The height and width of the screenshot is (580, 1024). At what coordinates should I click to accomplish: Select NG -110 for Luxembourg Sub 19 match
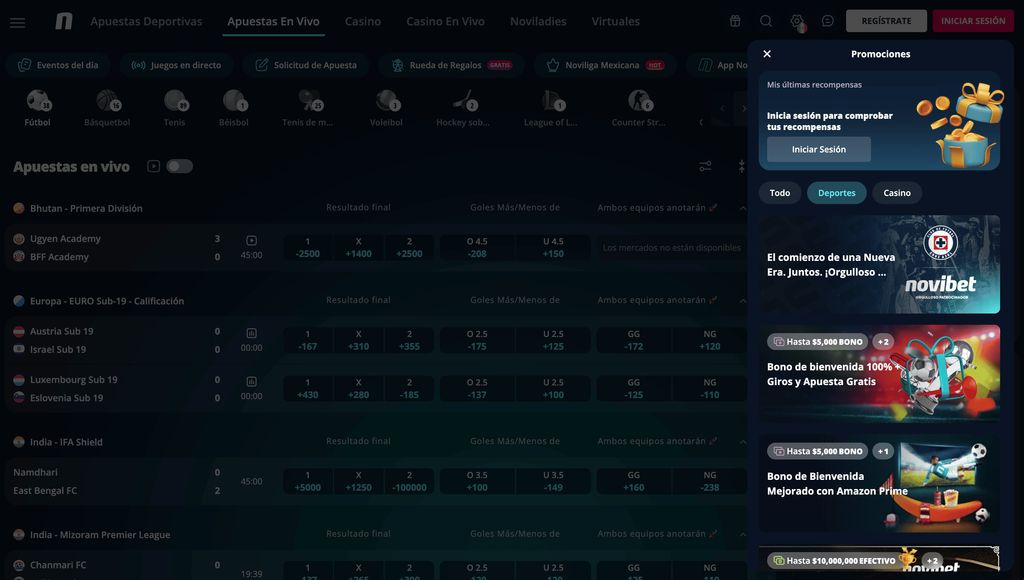(x=710, y=389)
